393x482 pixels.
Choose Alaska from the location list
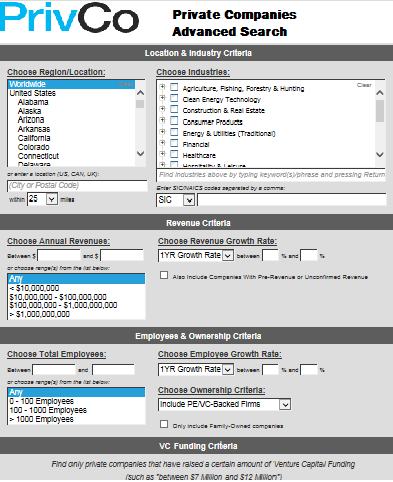[x=29, y=111]
